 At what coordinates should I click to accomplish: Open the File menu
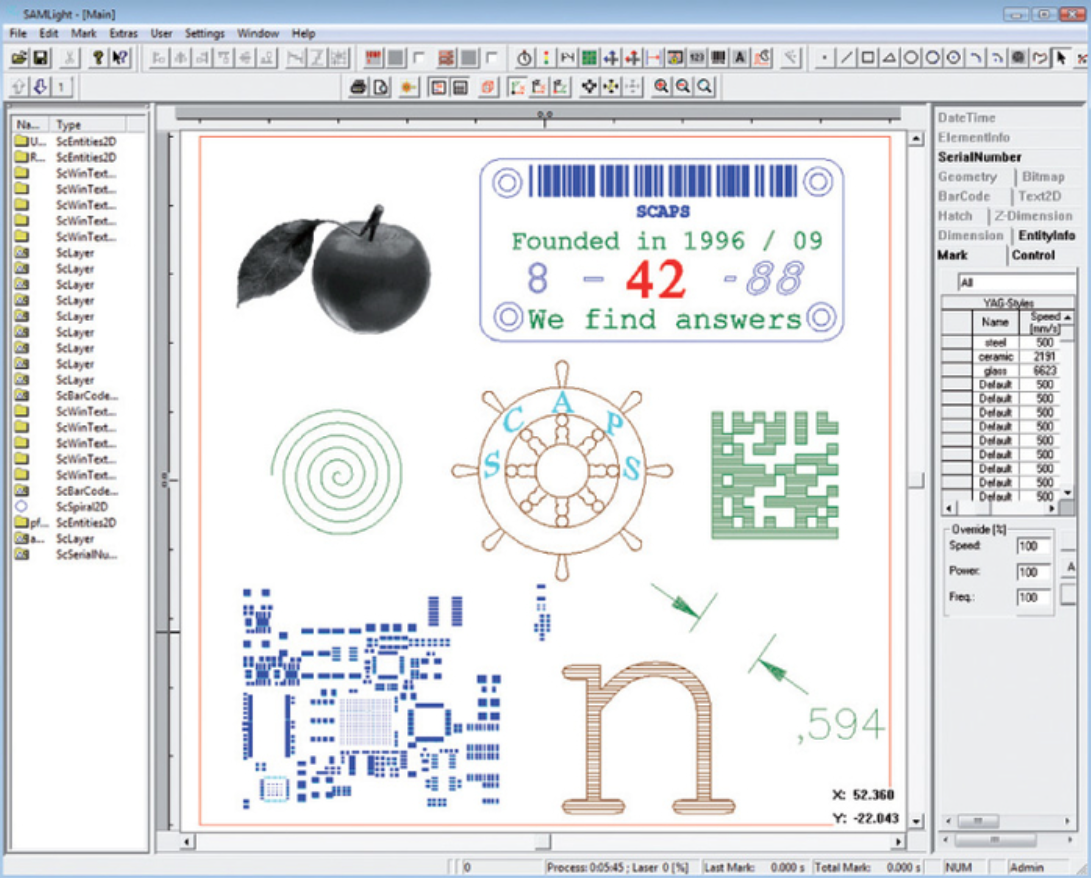coord(17,33)
